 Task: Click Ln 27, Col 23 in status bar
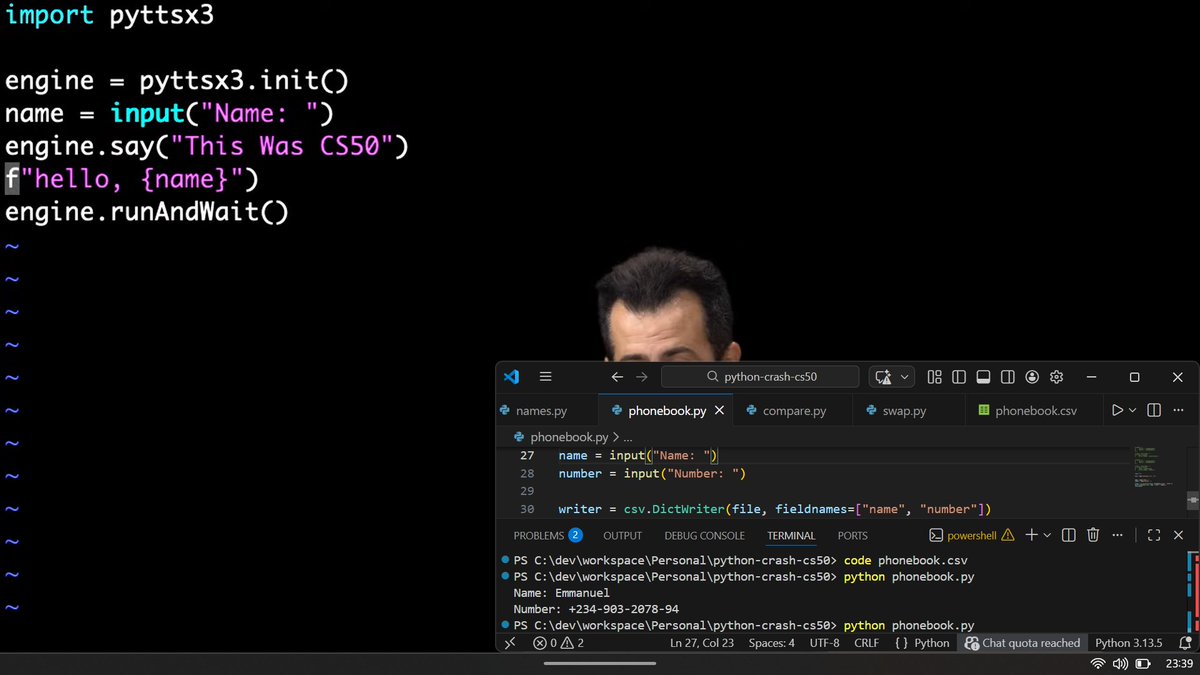pyautogui.click(x=702, y=643)
